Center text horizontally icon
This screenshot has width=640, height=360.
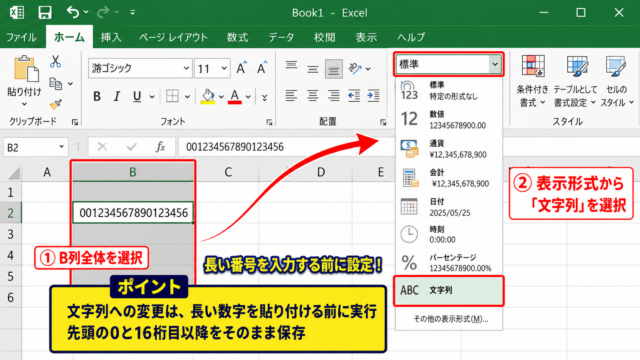[x=313, y=96]
